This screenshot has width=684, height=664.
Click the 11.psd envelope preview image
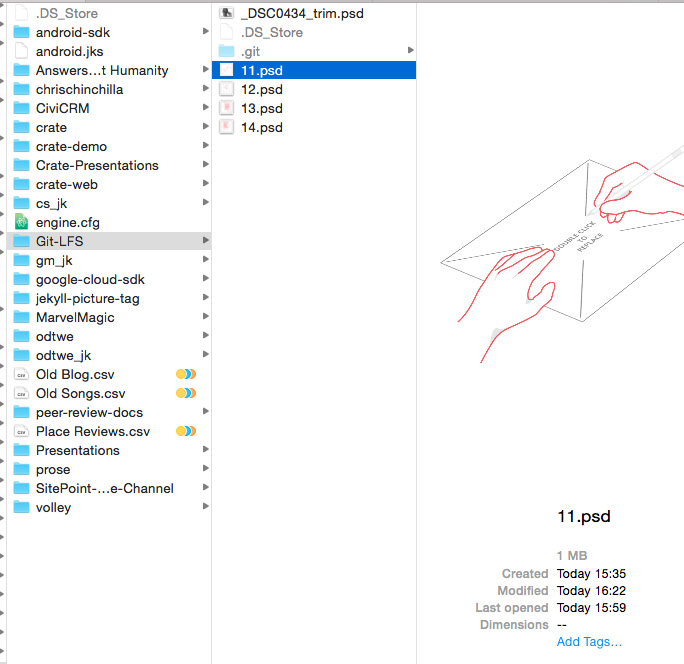(563, 255)
